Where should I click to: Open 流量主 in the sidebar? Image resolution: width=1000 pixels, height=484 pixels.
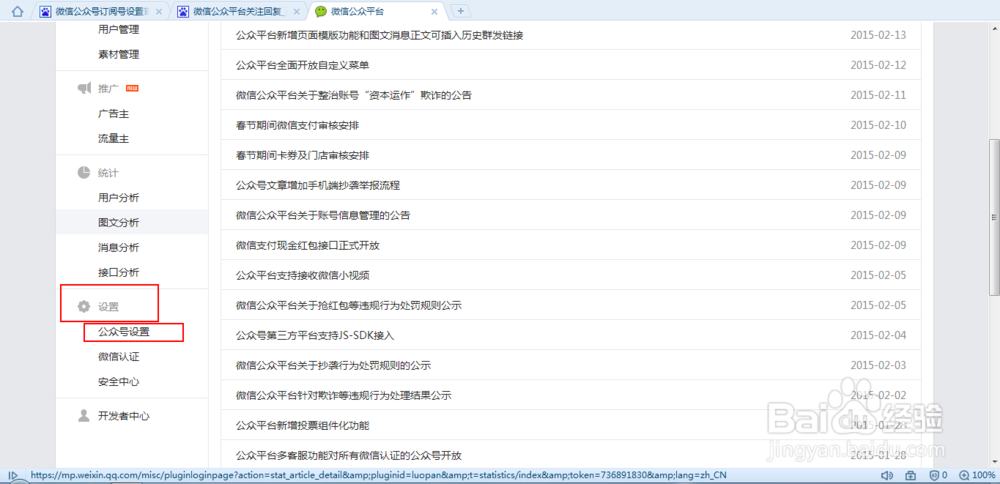114,138
